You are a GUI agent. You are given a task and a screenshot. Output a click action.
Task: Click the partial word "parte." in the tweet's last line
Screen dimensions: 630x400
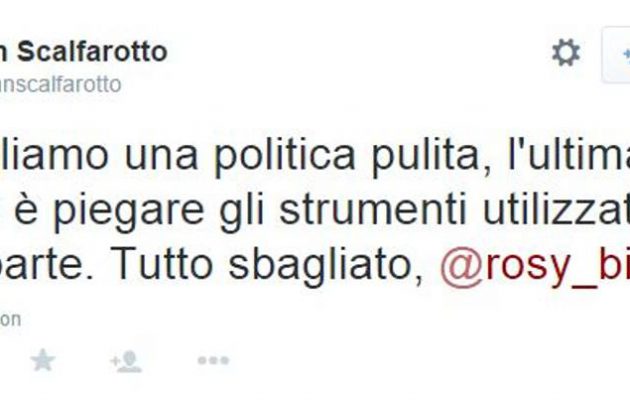47,267
